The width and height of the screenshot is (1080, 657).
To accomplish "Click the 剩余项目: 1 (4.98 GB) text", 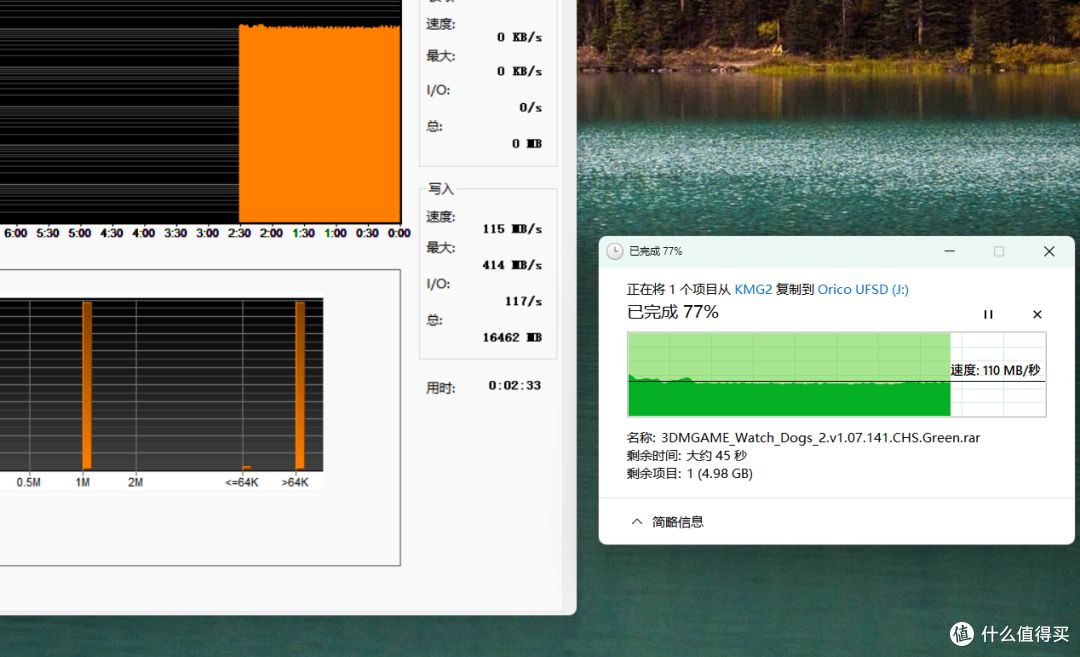I will pyautogui.click(x=689, y=473).
